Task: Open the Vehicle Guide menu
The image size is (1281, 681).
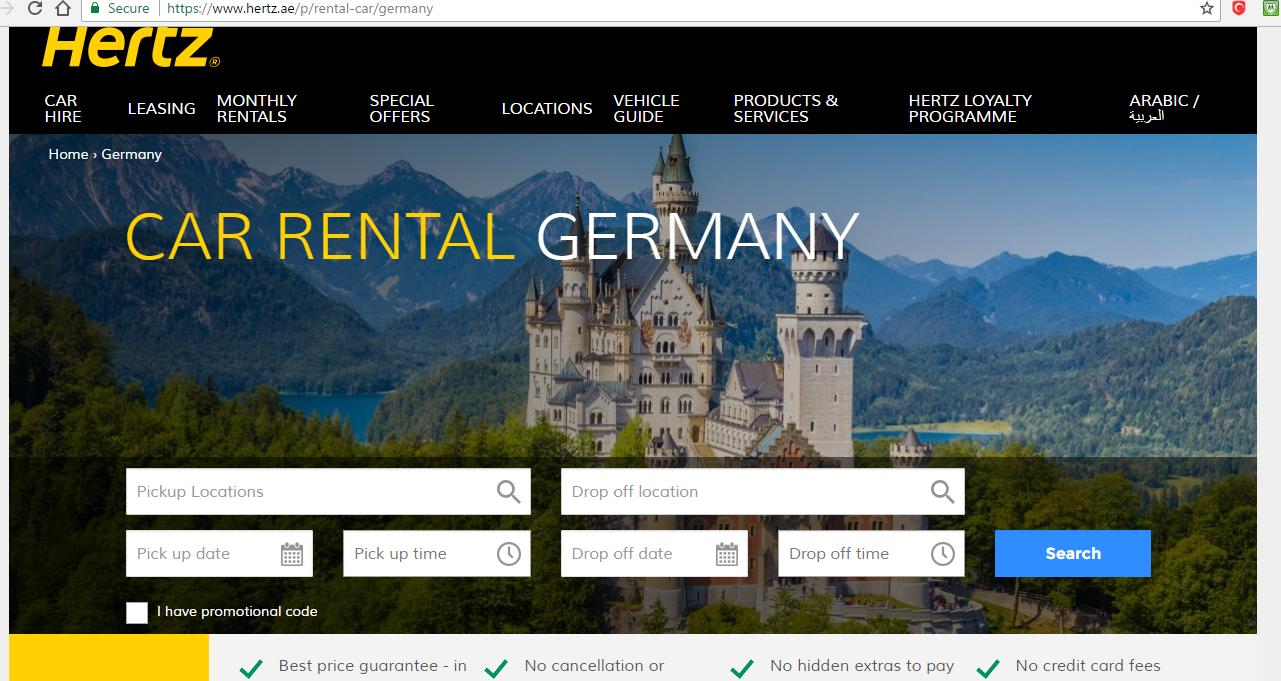Action: click(646, 108)
